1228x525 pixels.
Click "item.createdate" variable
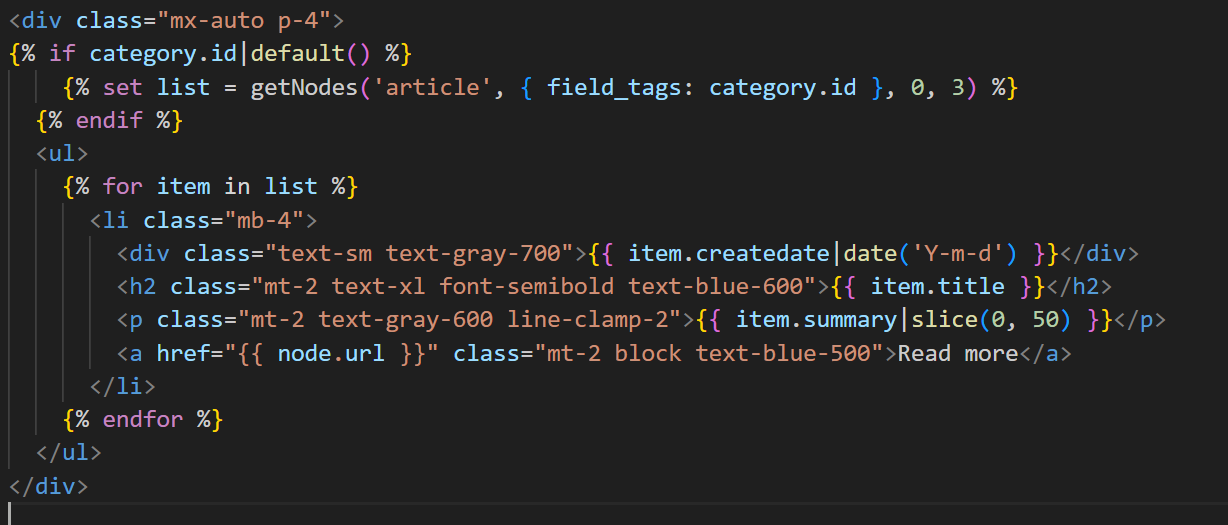point(729,253)
